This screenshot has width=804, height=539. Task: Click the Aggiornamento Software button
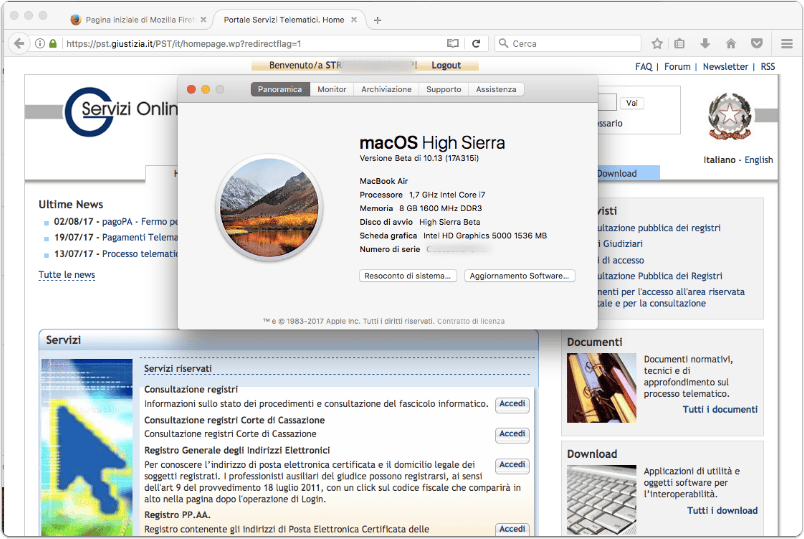[519, 276]
